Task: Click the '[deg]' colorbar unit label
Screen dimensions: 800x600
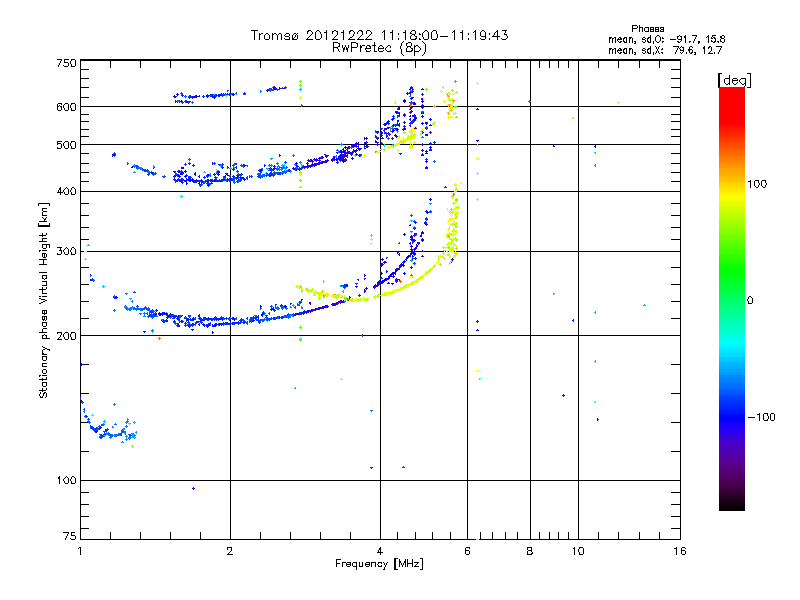Action: [734, 80]
